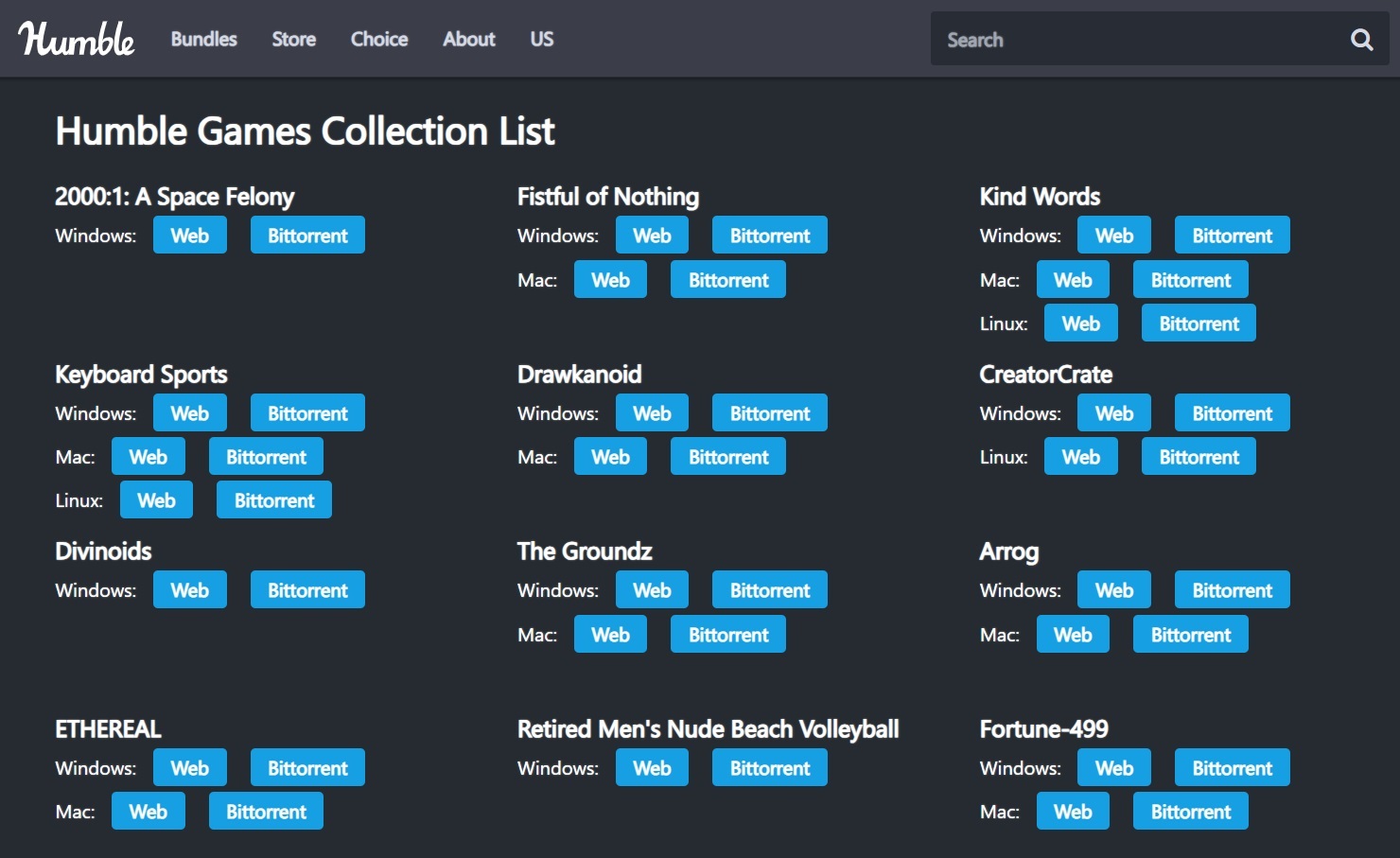This screenshot has height=858, width=1400.
Task: Download Kind Words Windows via Bittorrent
Action: pyautogui.click(x=1233, y=236)
